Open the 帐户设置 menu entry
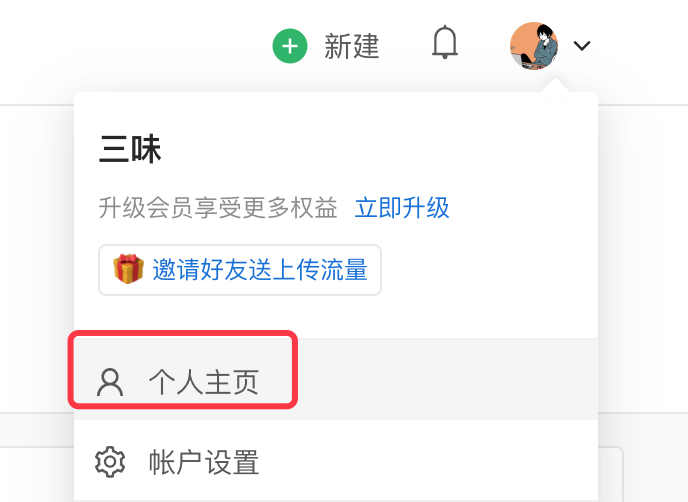This screenshot has height=502, width=688. (x=336, y=460)
